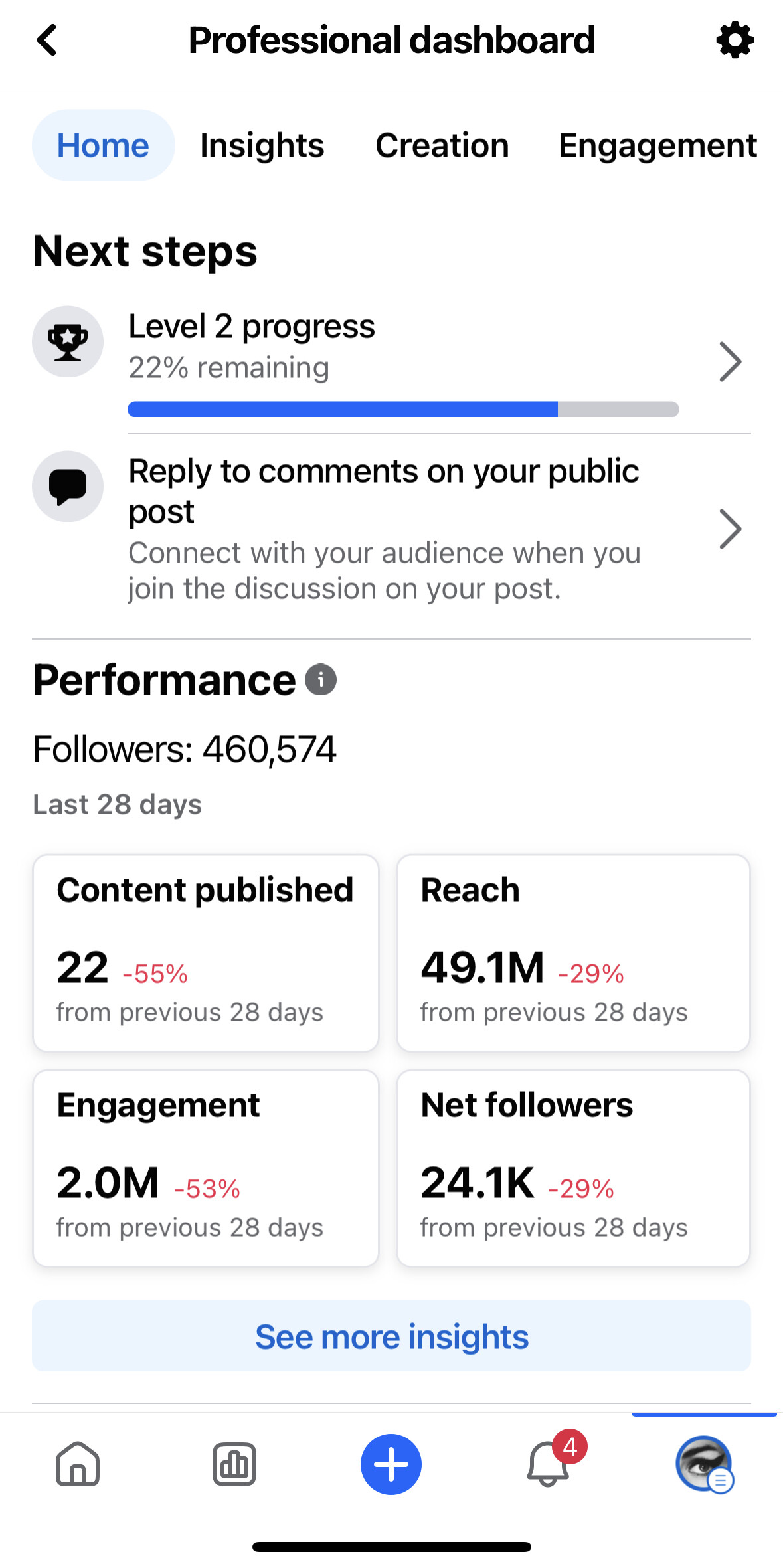Open the insights chart icon in bottom bar
The image size is (783, 1568).
[234, 1464]
